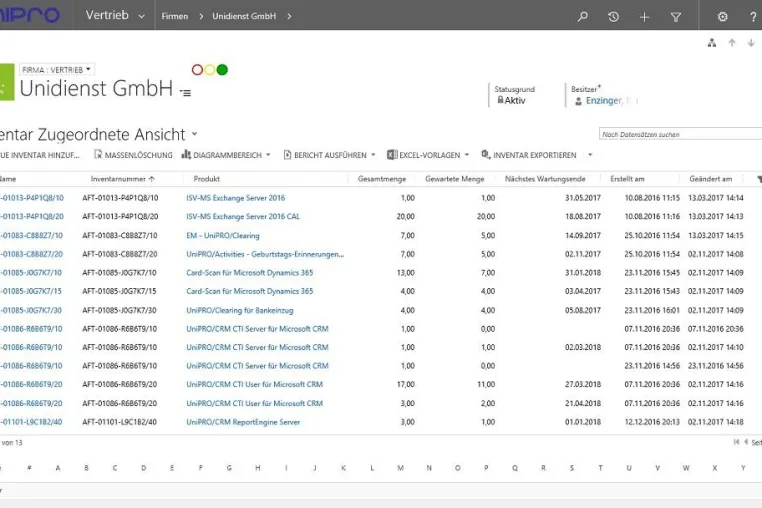
Task: Filter list by # index
Action: 29,468
